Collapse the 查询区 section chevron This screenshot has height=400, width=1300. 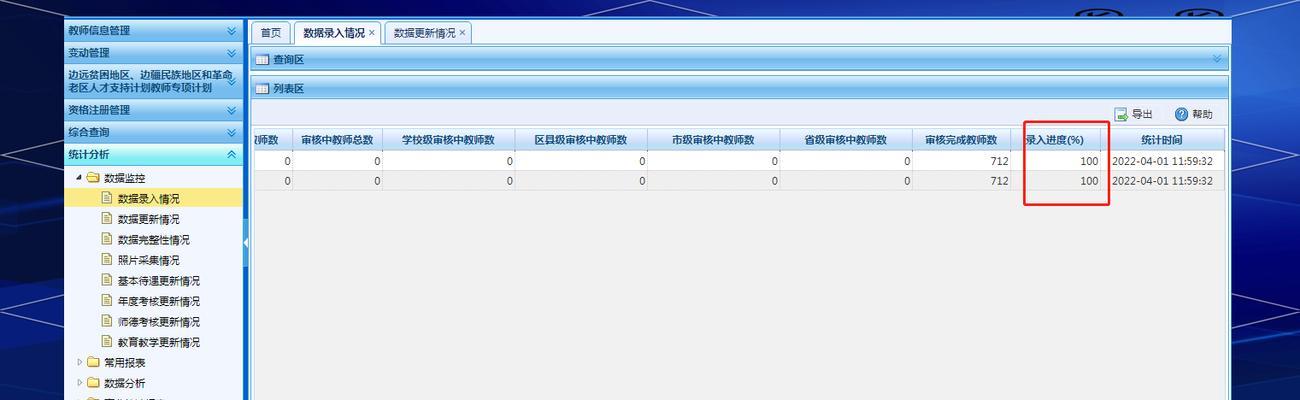tap(1217, 60)
